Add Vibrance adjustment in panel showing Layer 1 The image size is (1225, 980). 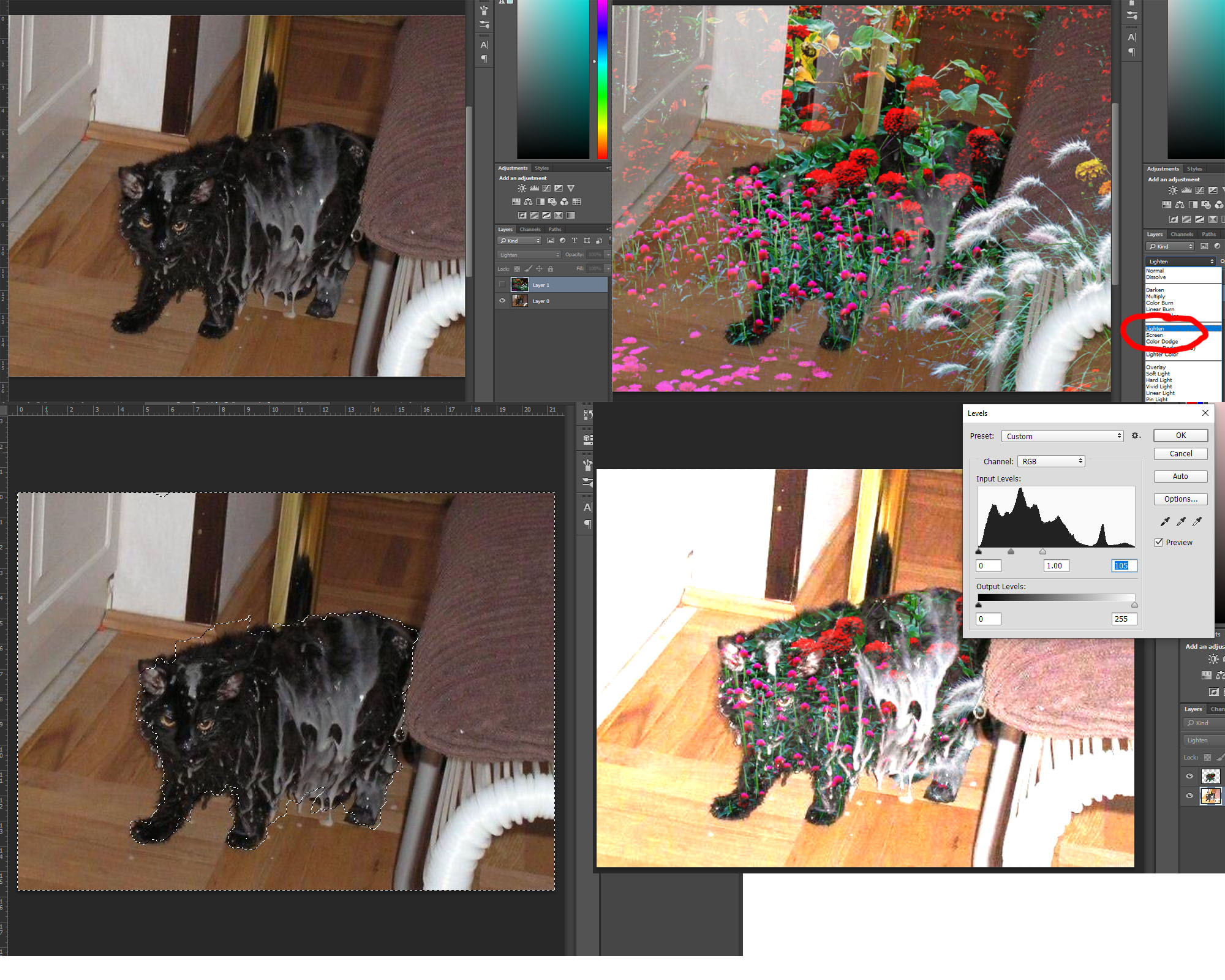point(571,189)
